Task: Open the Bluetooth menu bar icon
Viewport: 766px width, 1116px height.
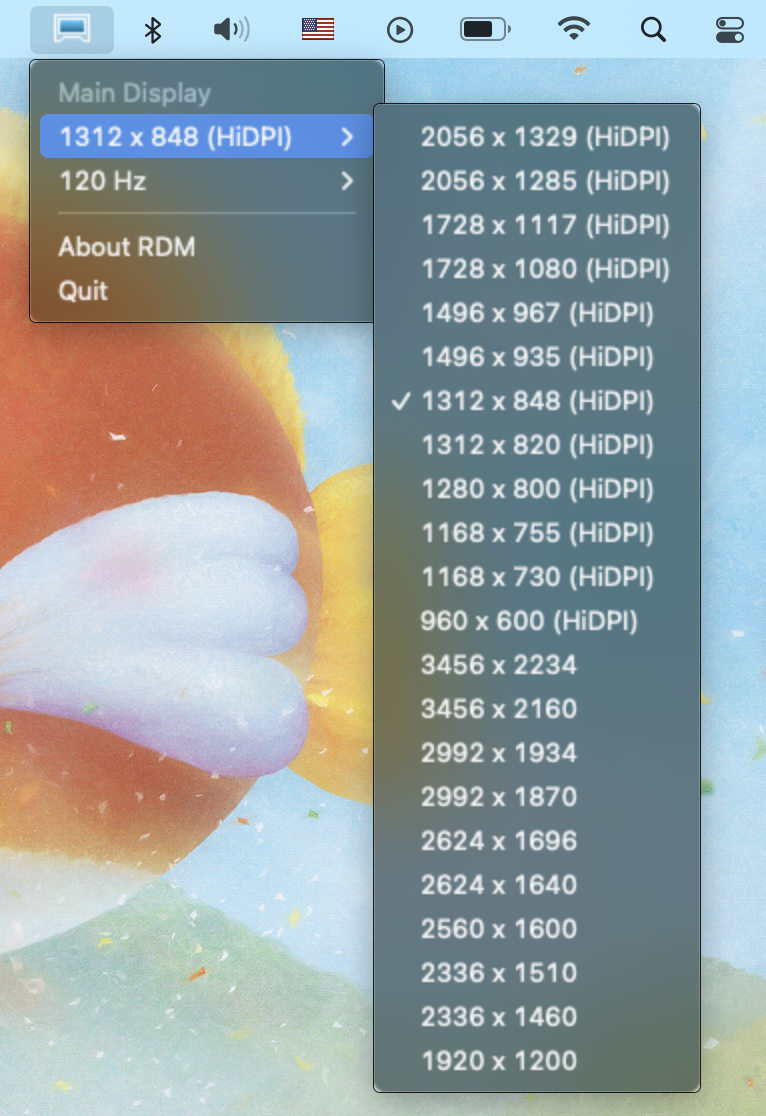Action: 152,30
